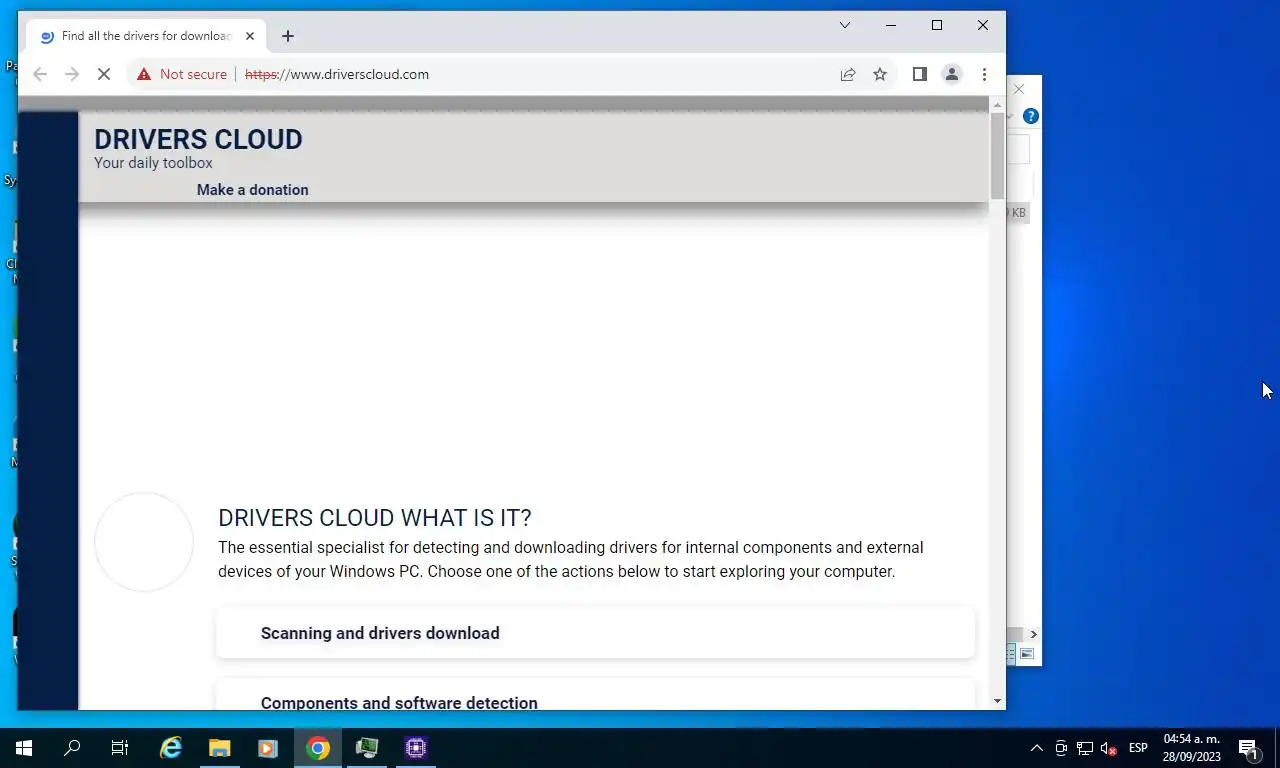Open the media player taskbar icon
This screenshot has width=1280, height=768.
(267, 748)
